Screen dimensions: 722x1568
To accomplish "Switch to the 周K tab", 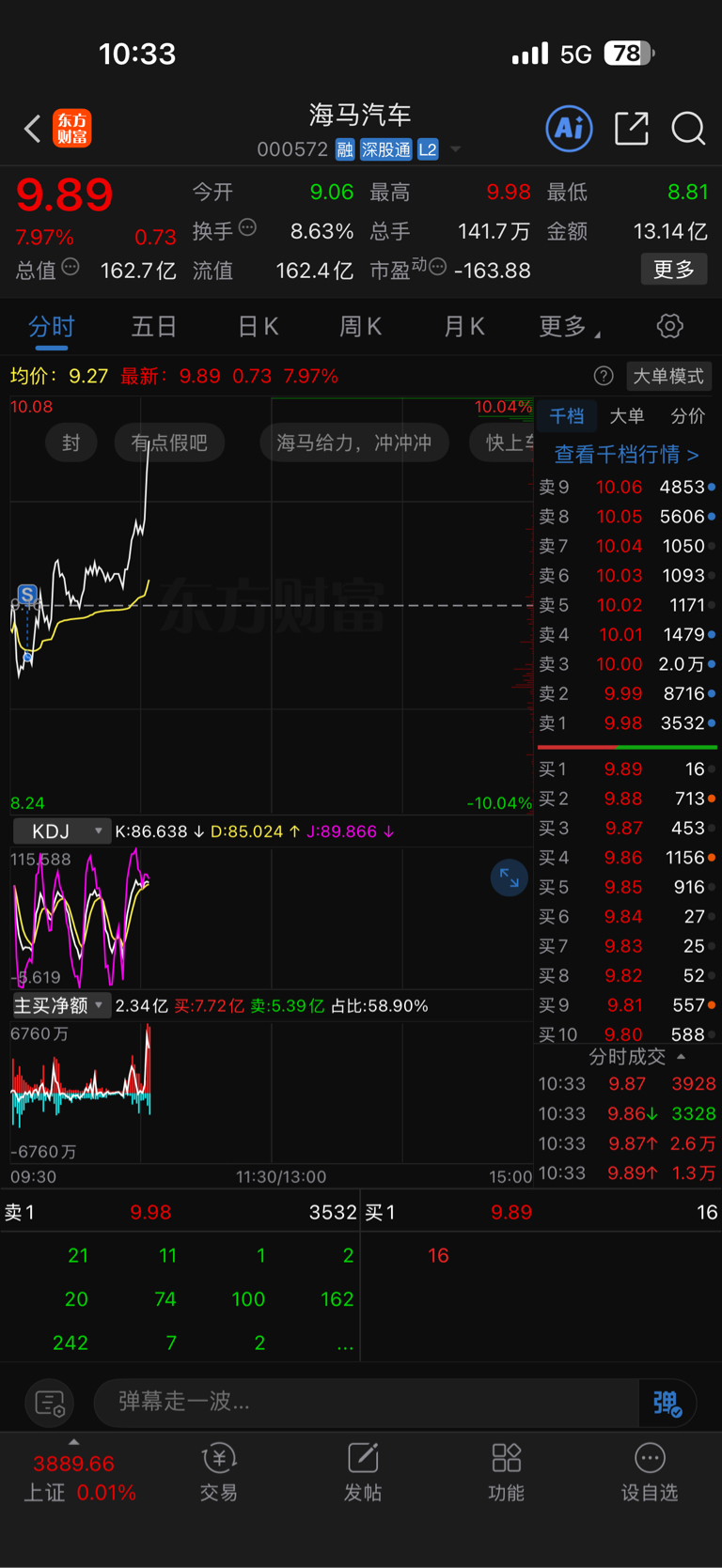I will point(360,326).
